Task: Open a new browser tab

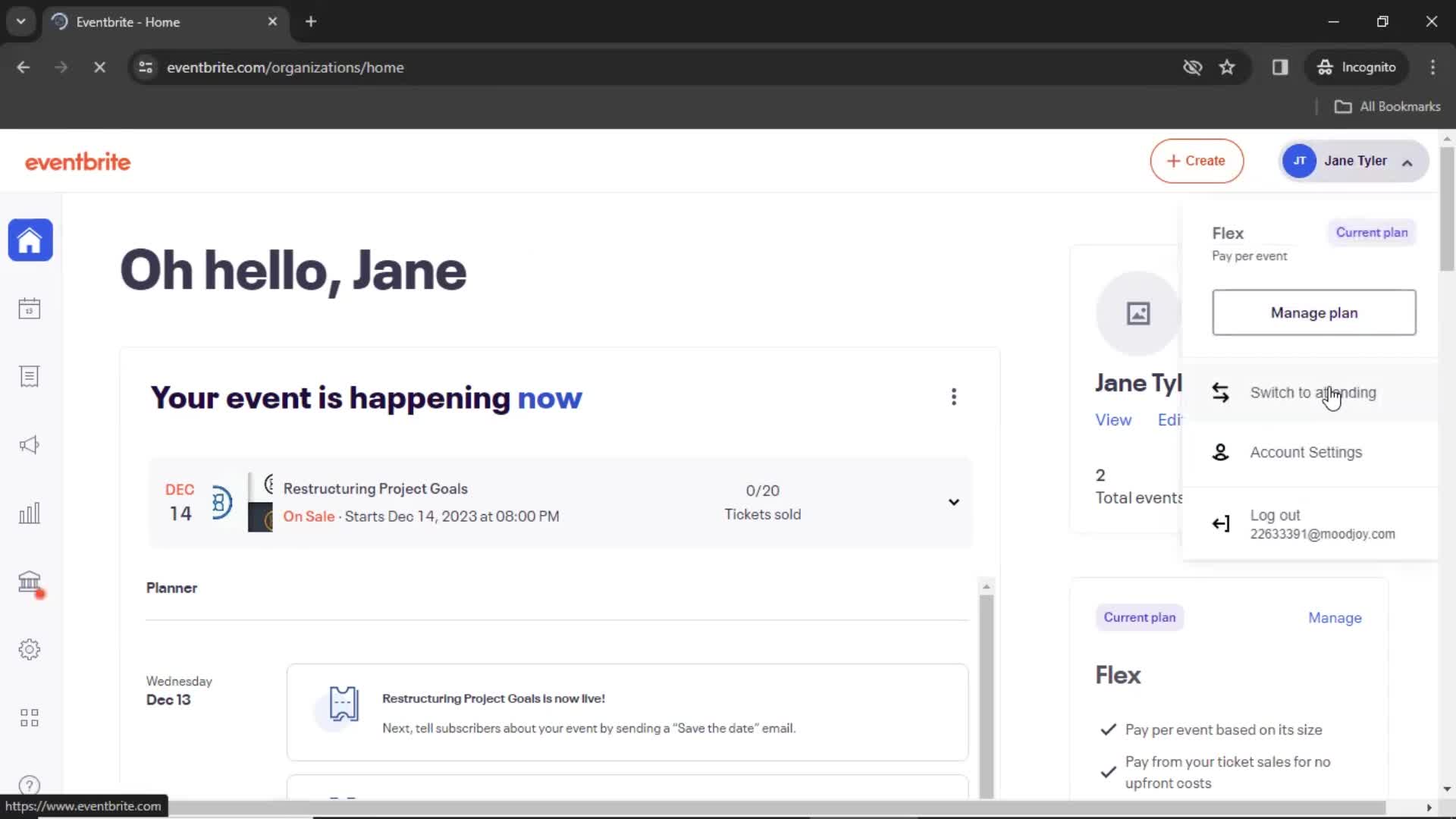Action: (x=311, y=21)
